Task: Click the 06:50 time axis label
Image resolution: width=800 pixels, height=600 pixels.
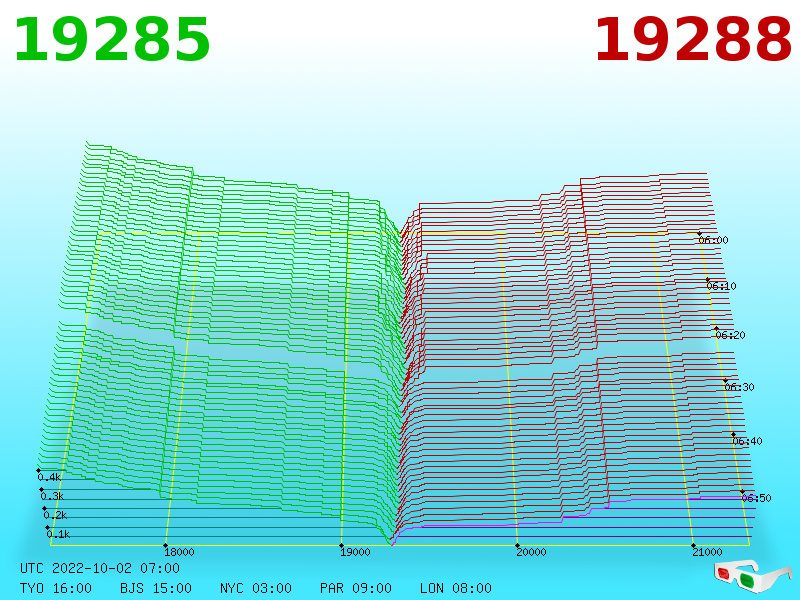Action: (x=756, y=498)
